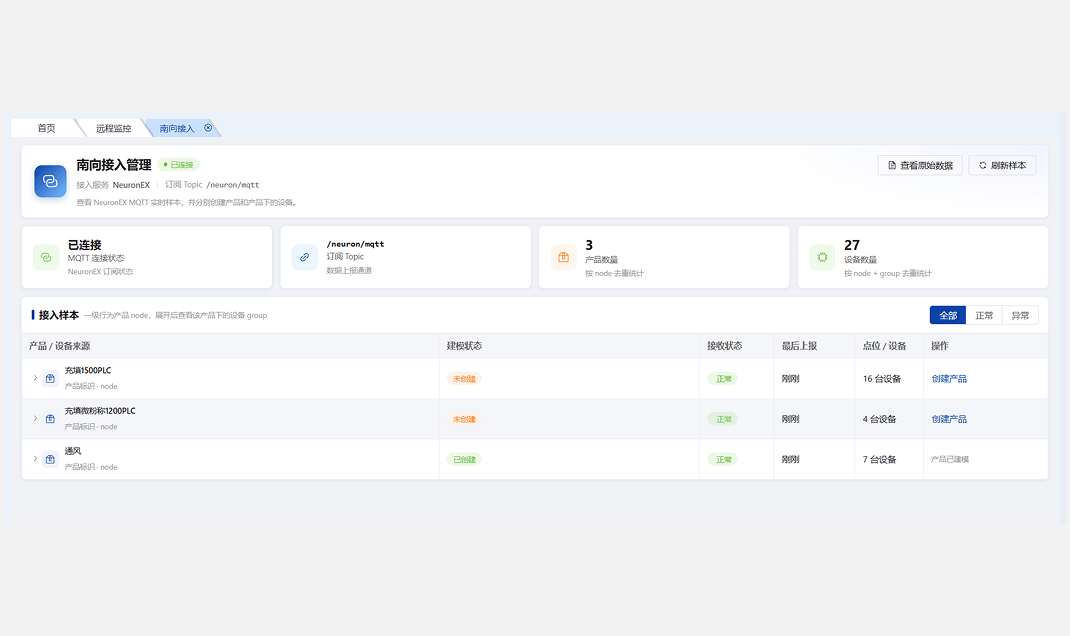
Task: Click the 建模状态 column header
Action: click(464, 346)
